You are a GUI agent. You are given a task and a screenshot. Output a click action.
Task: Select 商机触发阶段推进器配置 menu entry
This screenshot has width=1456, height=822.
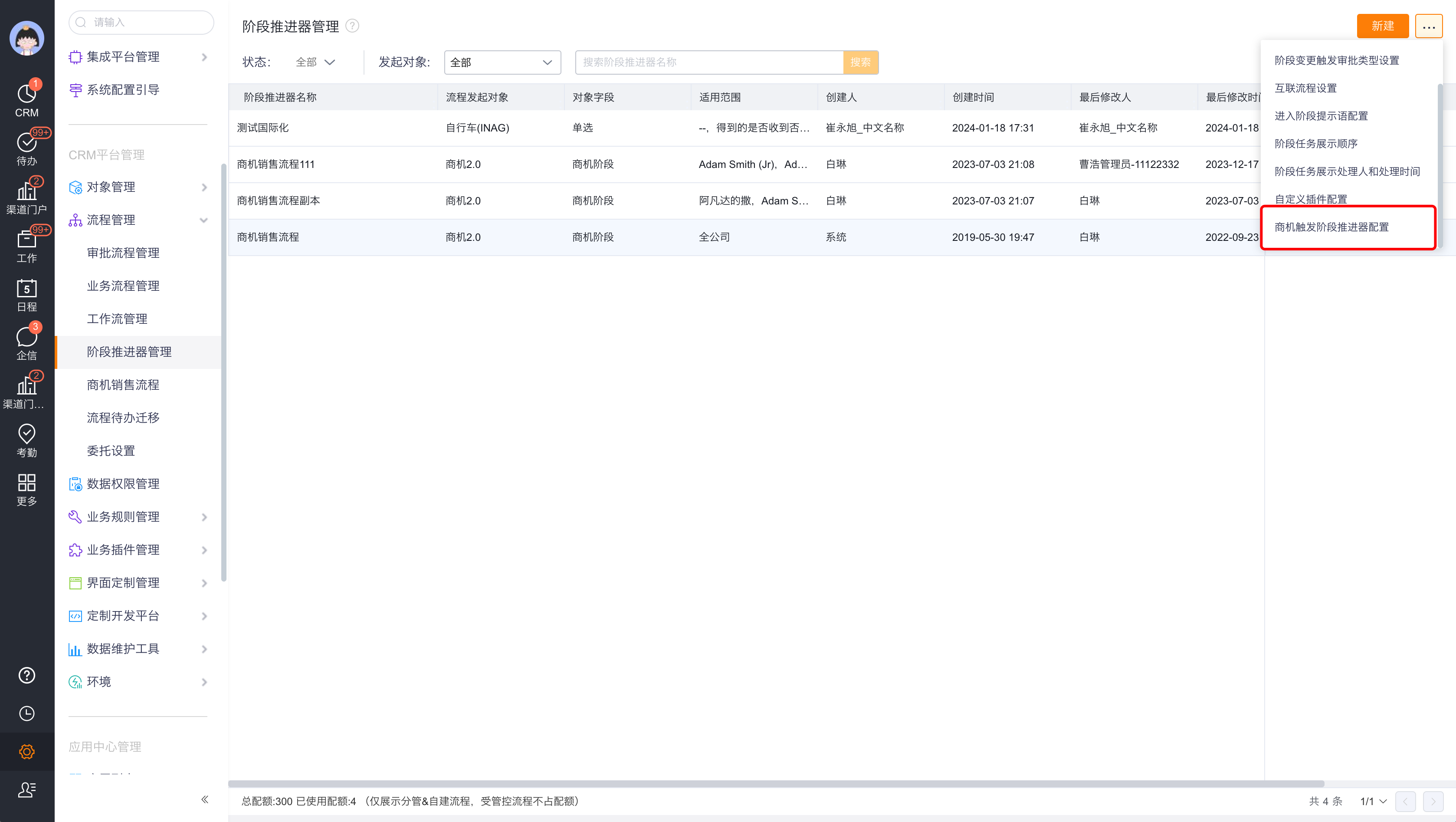[x=1331, y=227]
